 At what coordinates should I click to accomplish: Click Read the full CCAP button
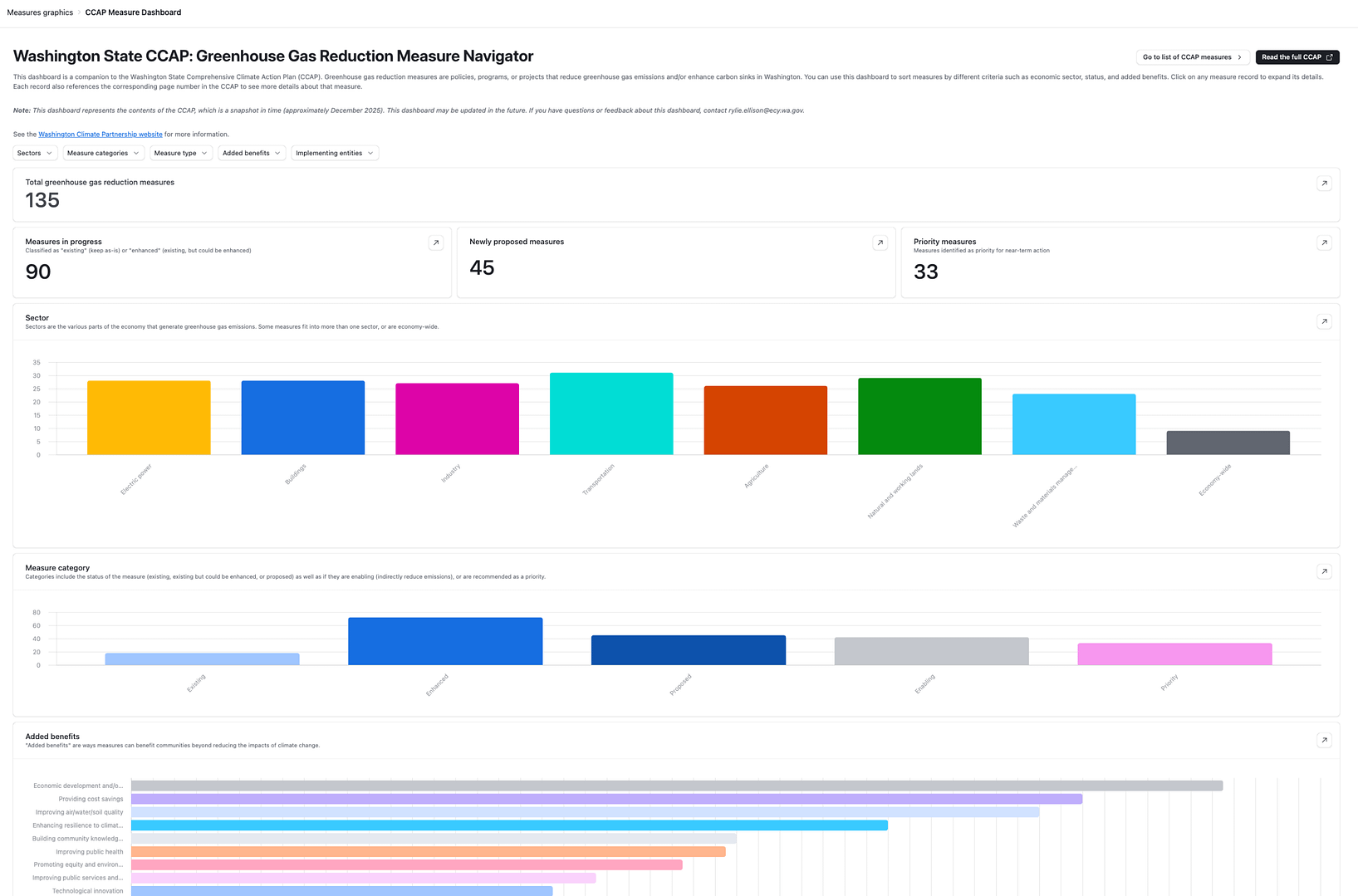1297,57
